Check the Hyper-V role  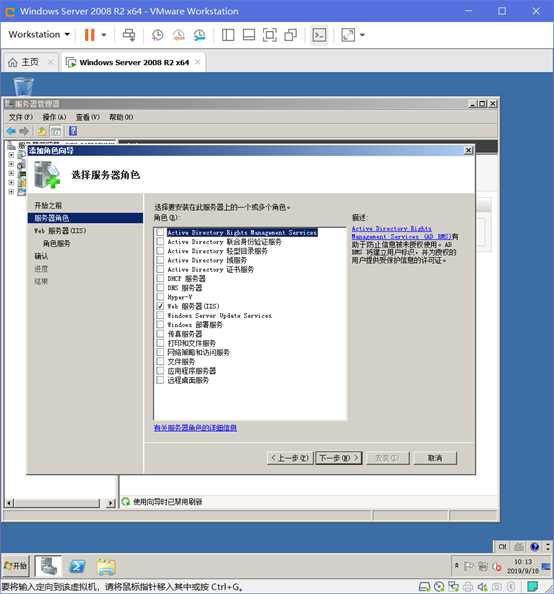pyautogui.click(x=160, y=297)
